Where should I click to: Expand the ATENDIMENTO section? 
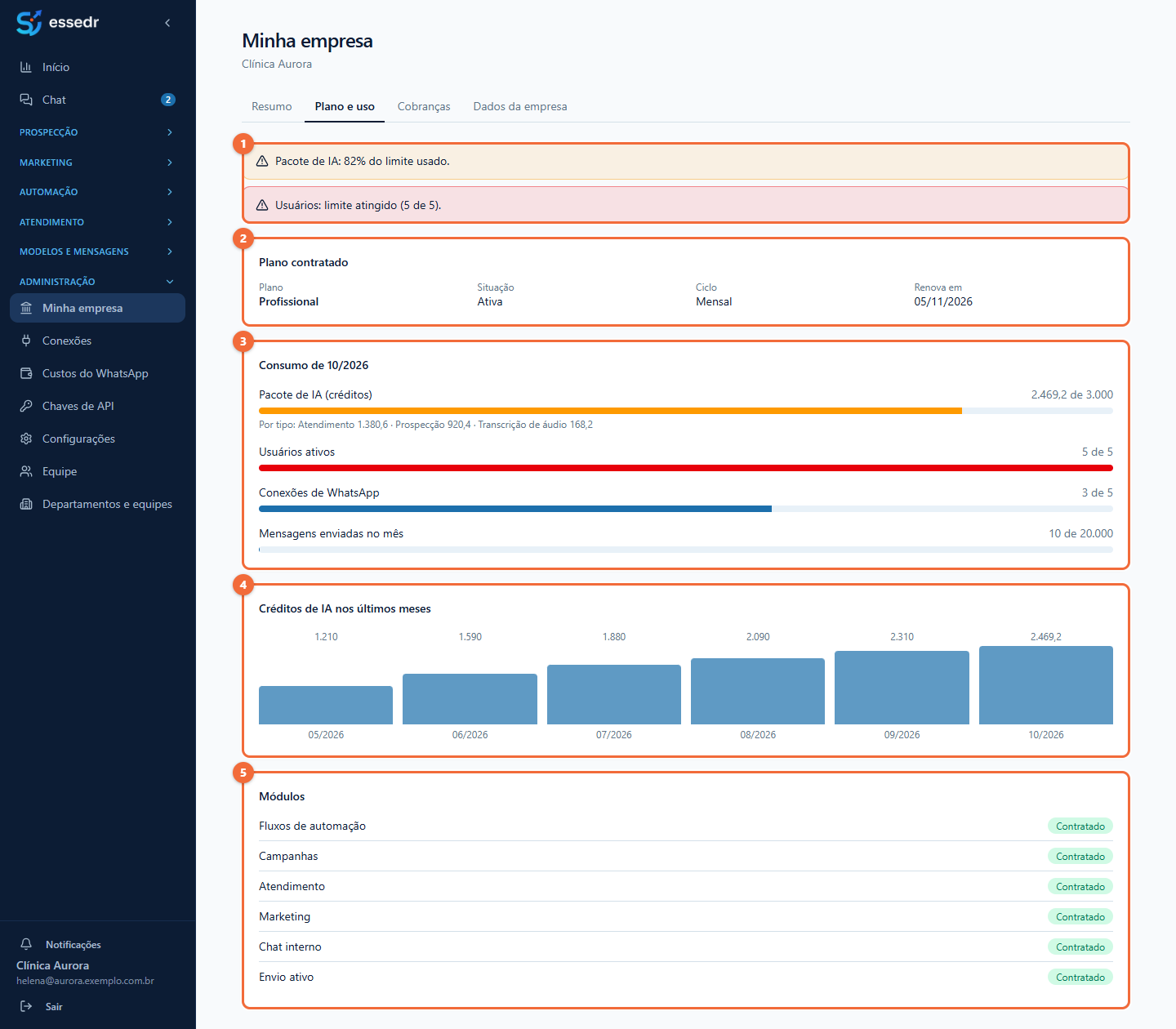point(98,222)
